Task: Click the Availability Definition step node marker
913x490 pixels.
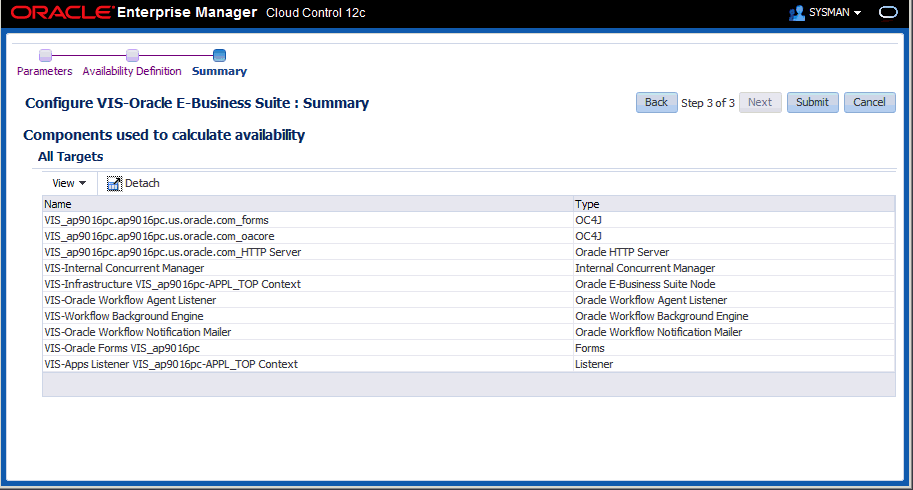Action: pos(133,55)
